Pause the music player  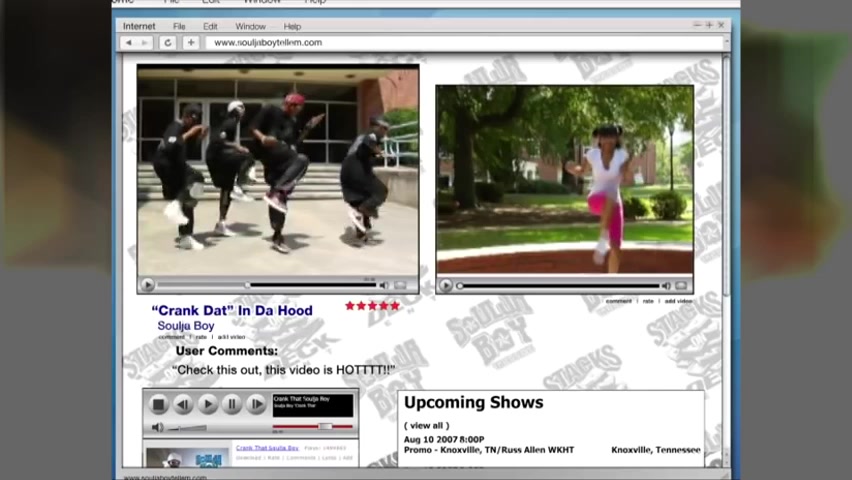point(232,404)
